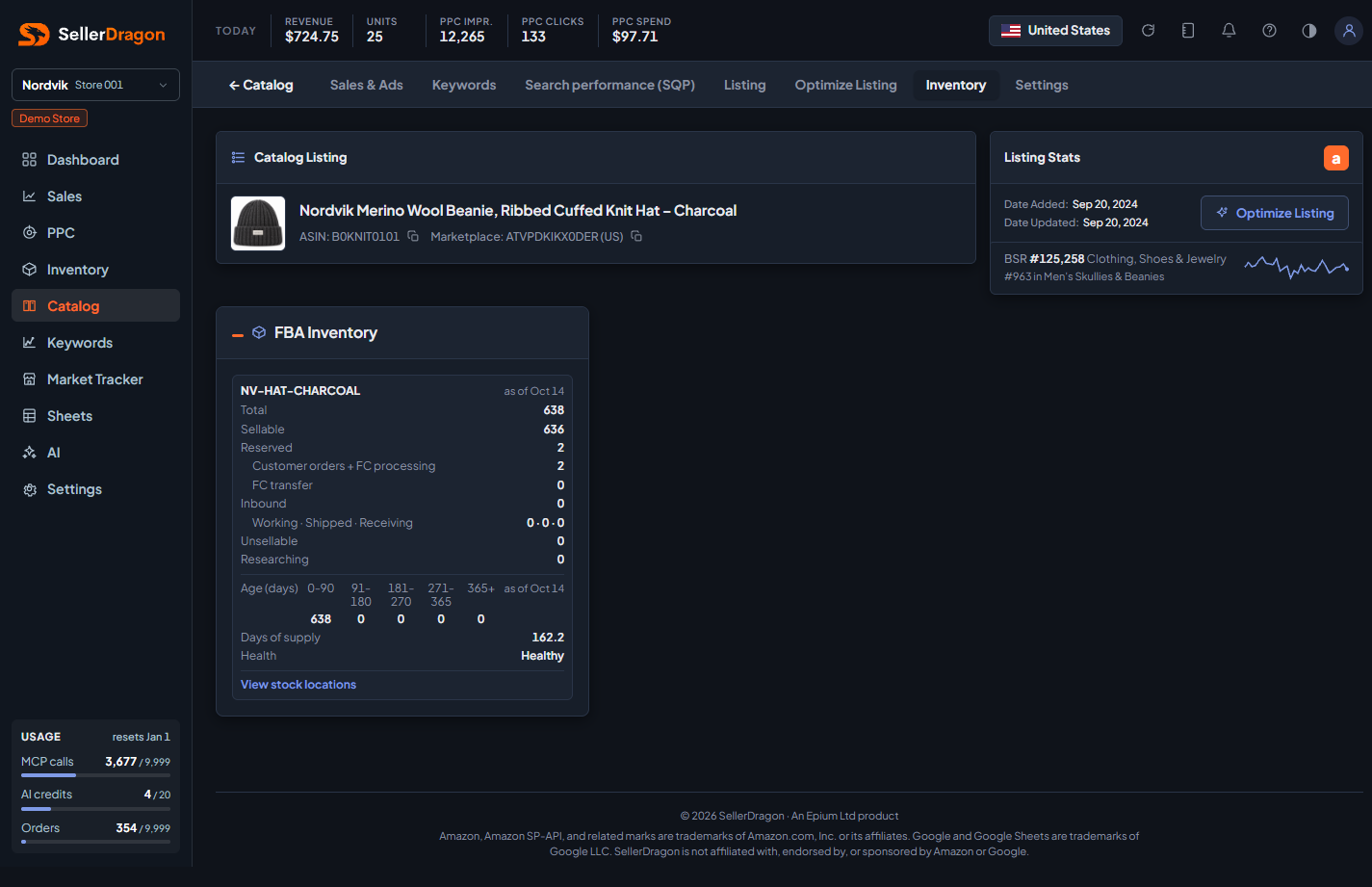Collapse the FBA Inventory panel
Viewport: 1372px width, 887px height.
point(238,334)
